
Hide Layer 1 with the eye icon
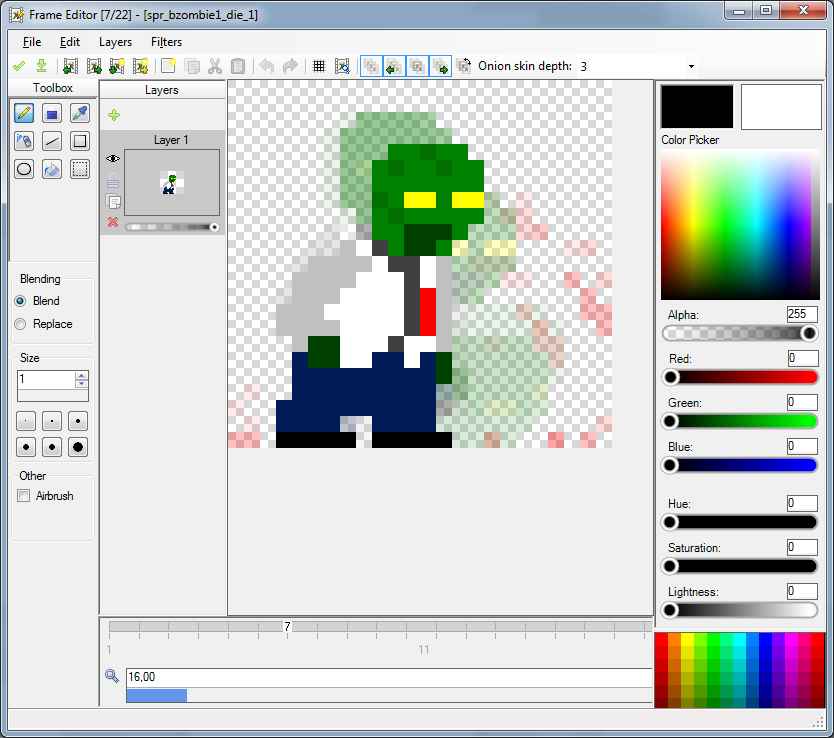pyautogui.click(x=113, y=158)
